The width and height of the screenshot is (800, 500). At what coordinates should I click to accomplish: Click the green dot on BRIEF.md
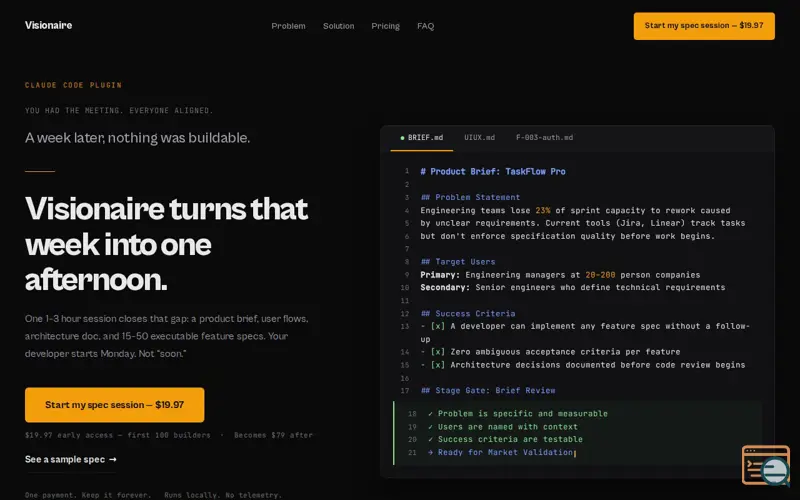pos(402,138)
